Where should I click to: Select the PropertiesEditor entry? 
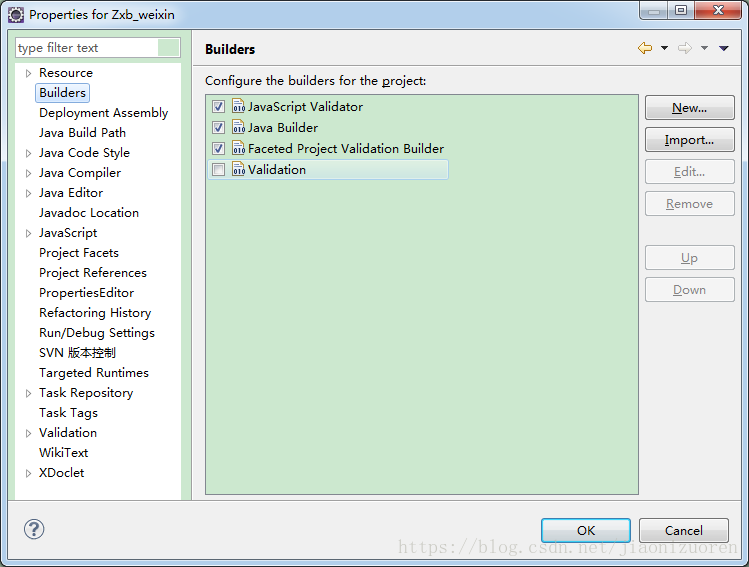coord(86,293)
